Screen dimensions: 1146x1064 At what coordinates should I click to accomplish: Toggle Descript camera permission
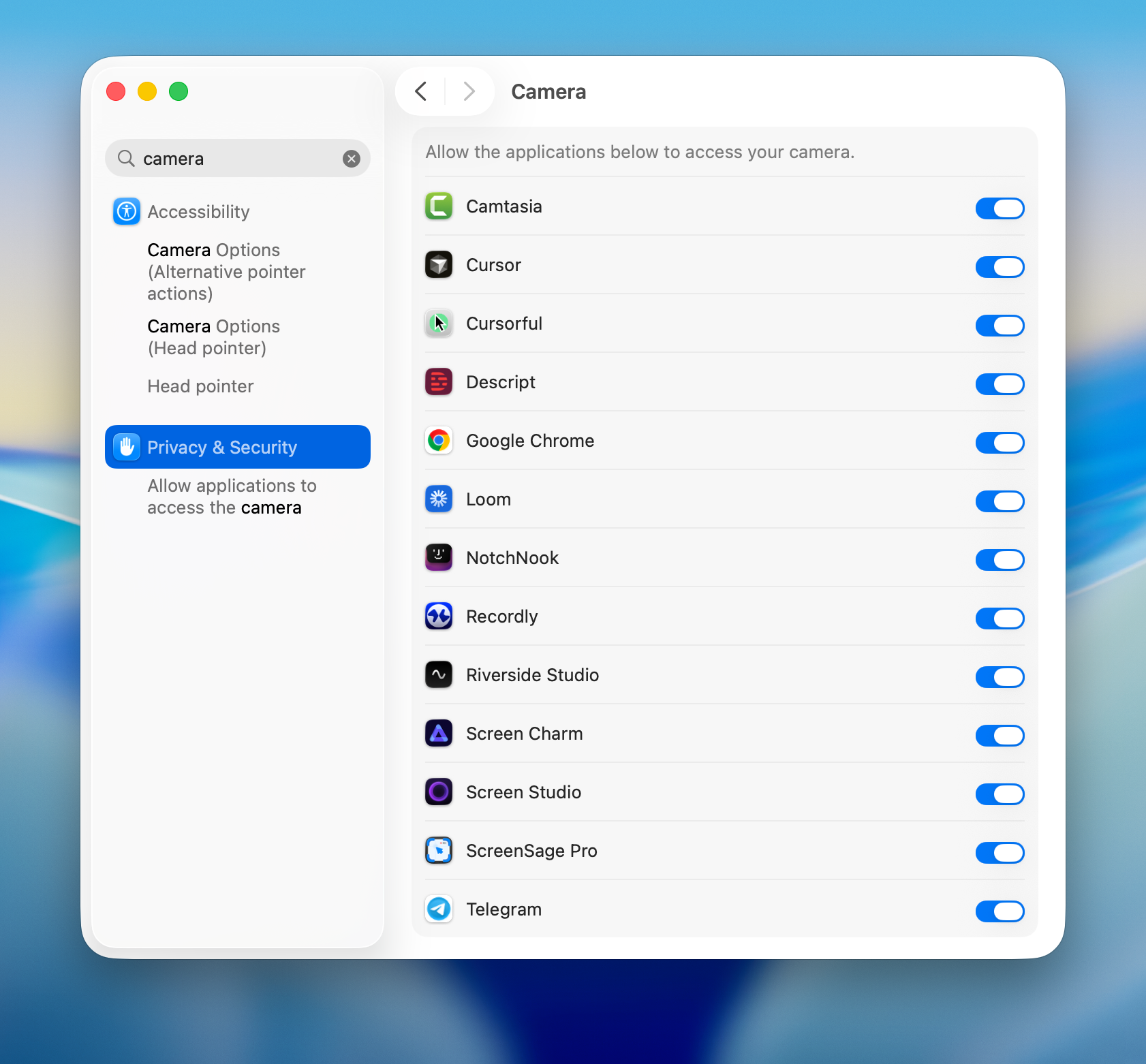click(1000, 384)
